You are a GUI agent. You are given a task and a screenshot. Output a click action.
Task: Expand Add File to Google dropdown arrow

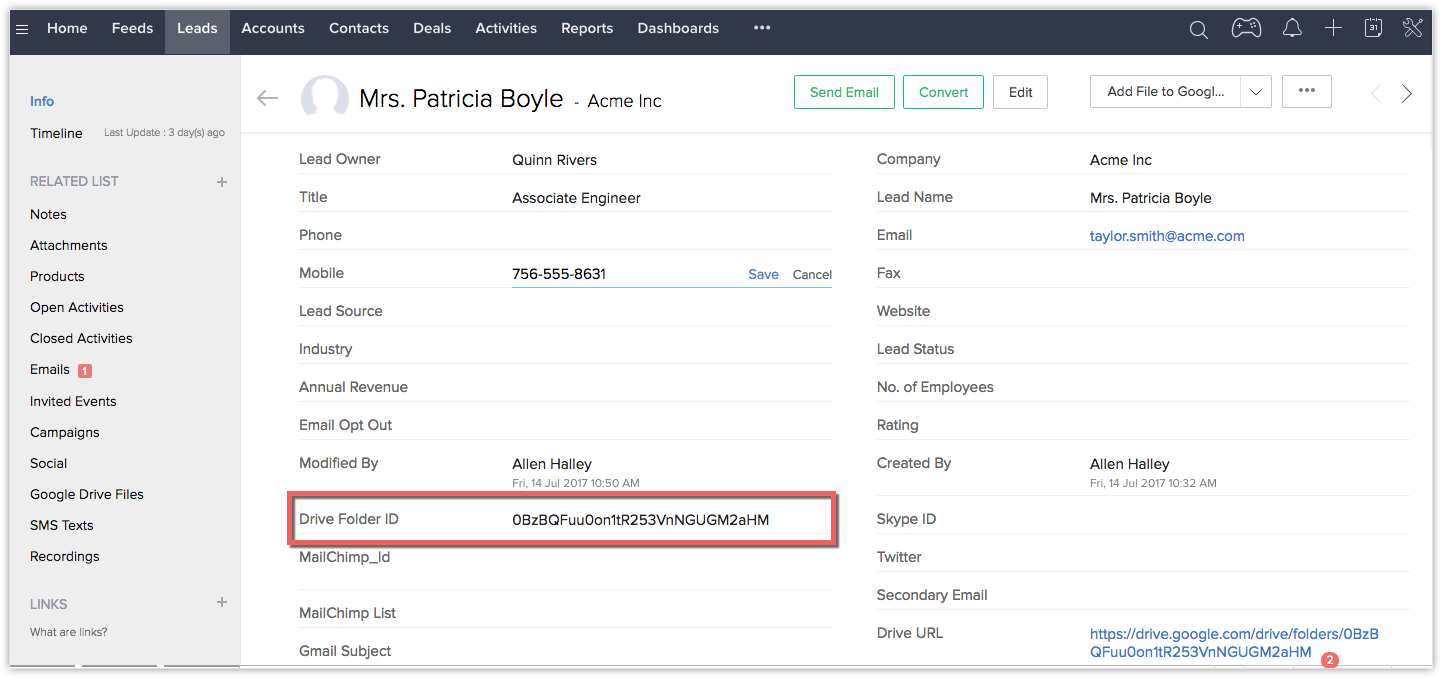pyautogui.click(x=1255, y=92)
